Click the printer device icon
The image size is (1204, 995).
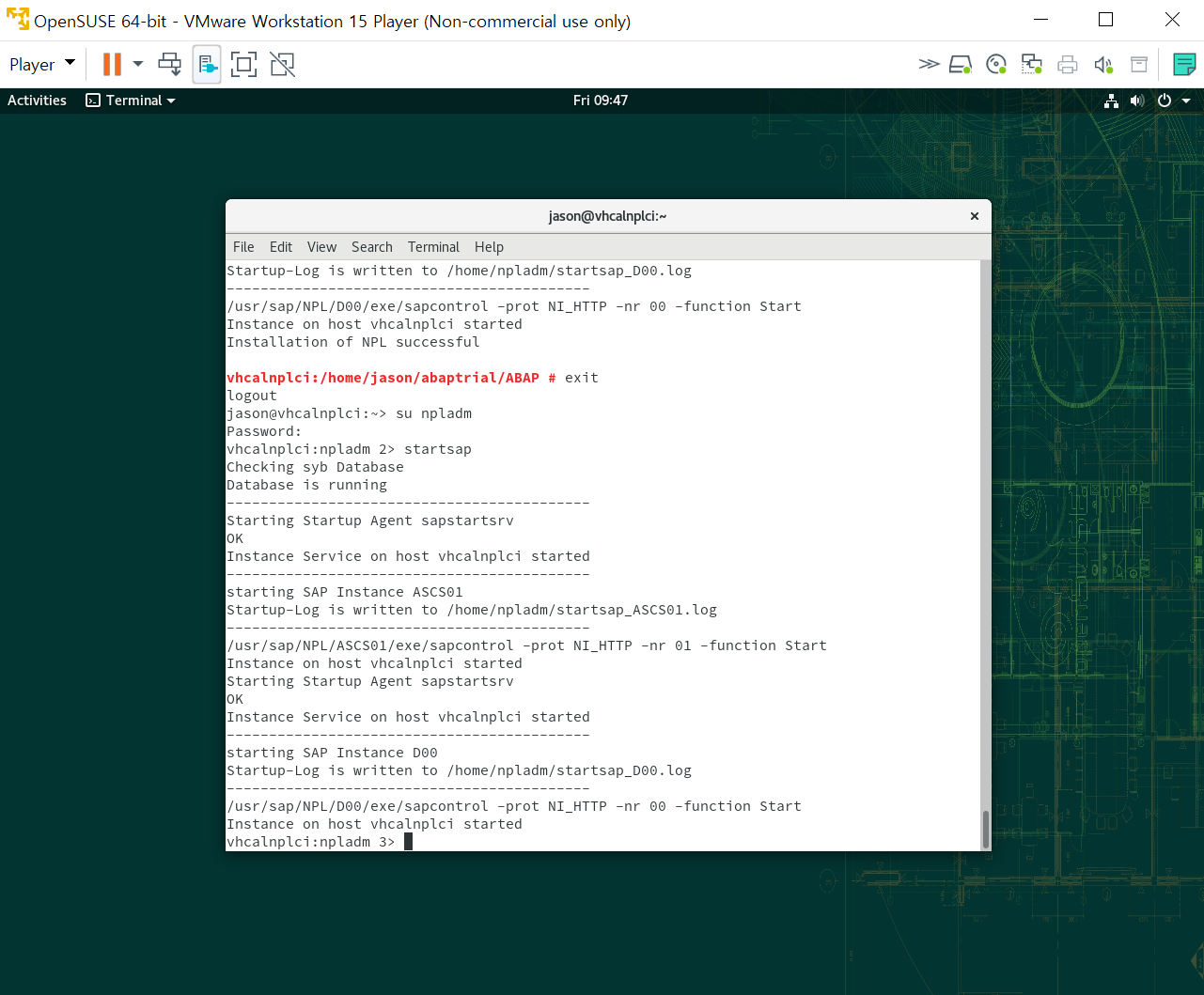click(x=1068, y=65)
